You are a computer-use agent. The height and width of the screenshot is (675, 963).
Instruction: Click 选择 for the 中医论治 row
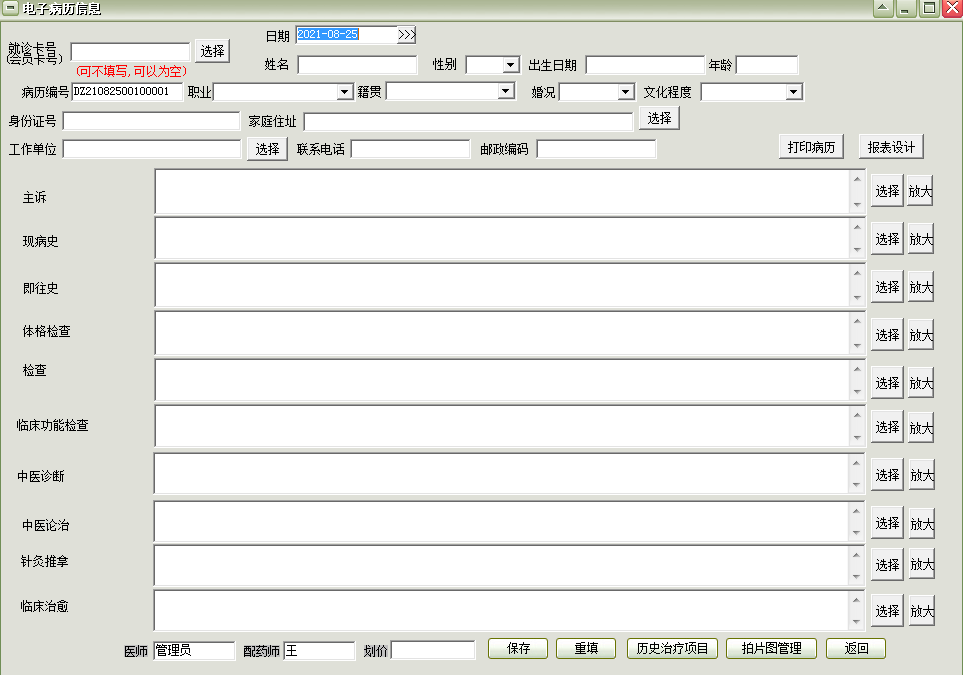click(x=887, y=523)
